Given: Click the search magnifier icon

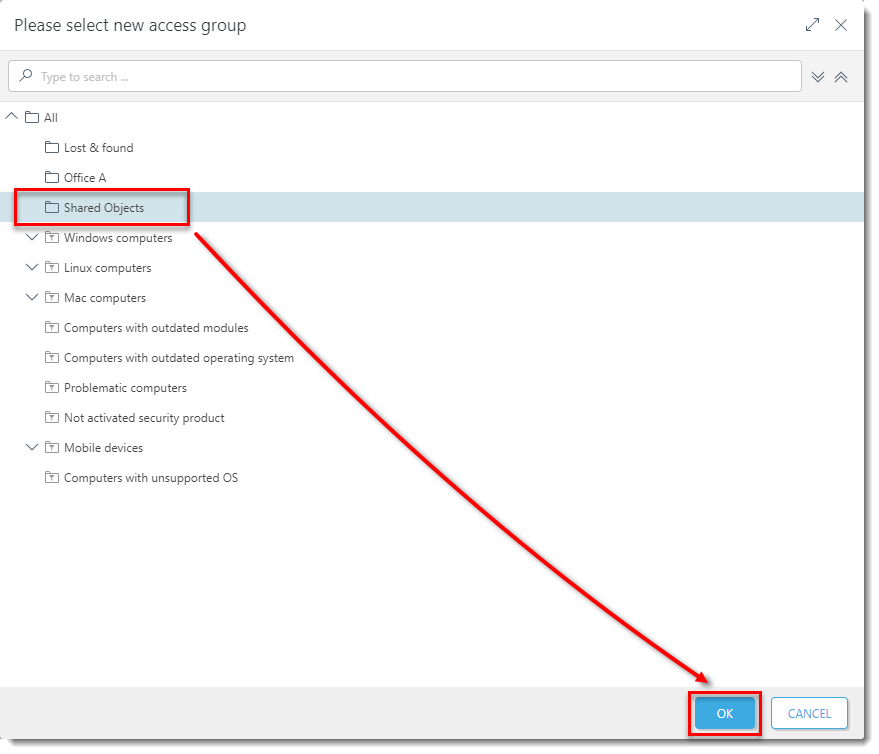Looking at the screenshot, I should point(26,76).
